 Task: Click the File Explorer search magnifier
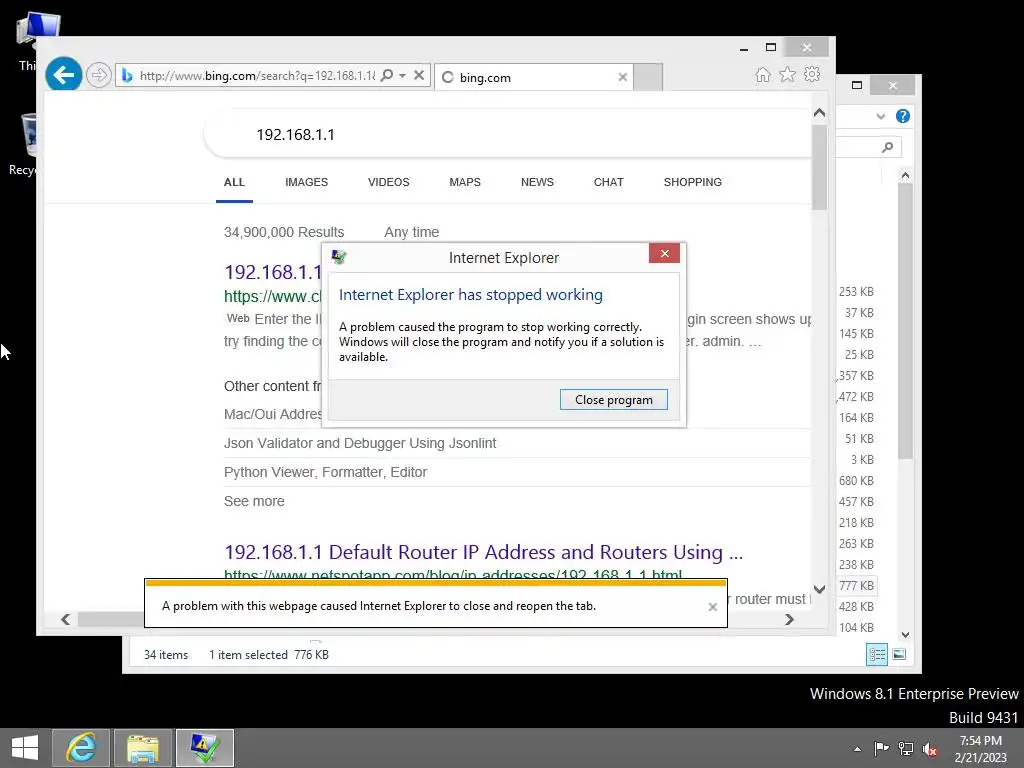(887, 147)
